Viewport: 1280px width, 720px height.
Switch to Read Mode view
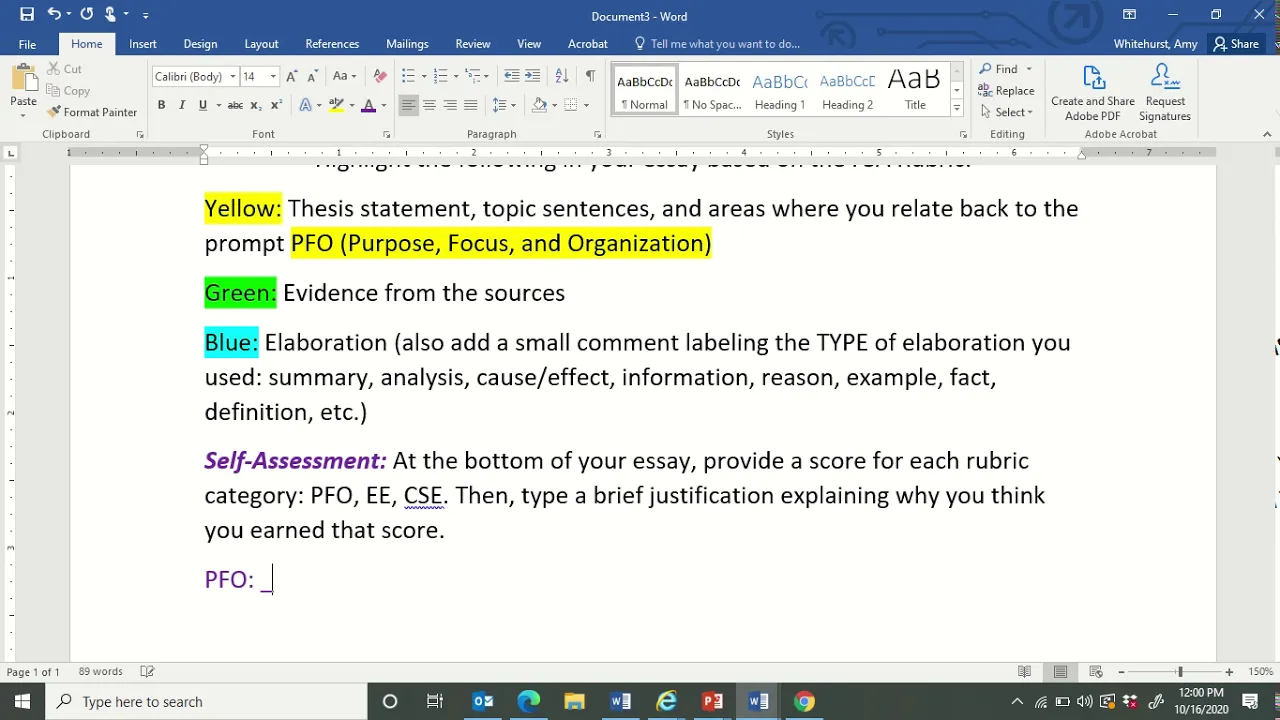(1024, 672)
